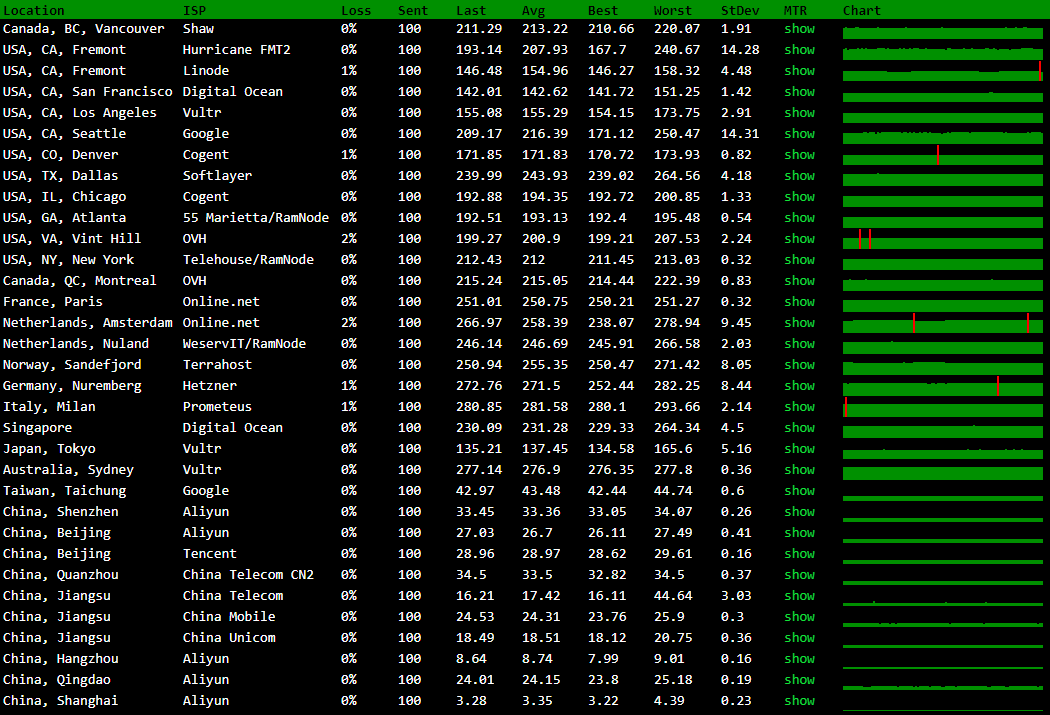
Task: Select '2%' loss value for Amsterdam
Action: coord(349,323)
